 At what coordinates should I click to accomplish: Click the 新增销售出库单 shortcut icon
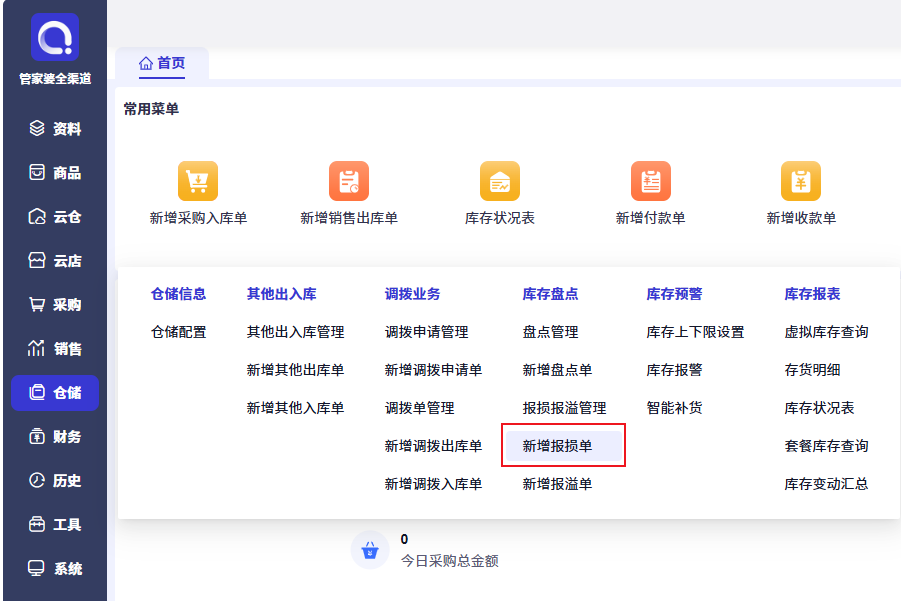click(349, 181)
